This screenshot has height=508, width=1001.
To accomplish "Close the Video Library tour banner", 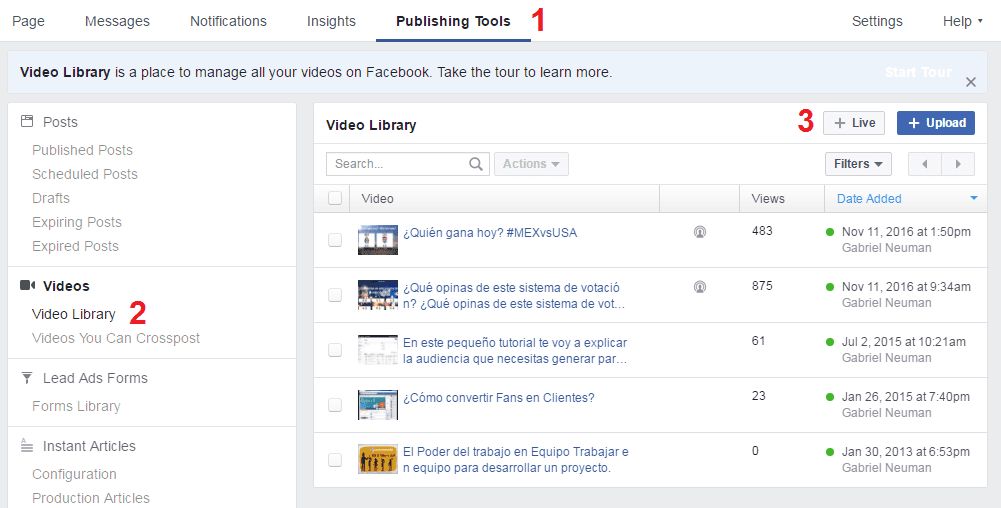I will [x=970, y=82].
